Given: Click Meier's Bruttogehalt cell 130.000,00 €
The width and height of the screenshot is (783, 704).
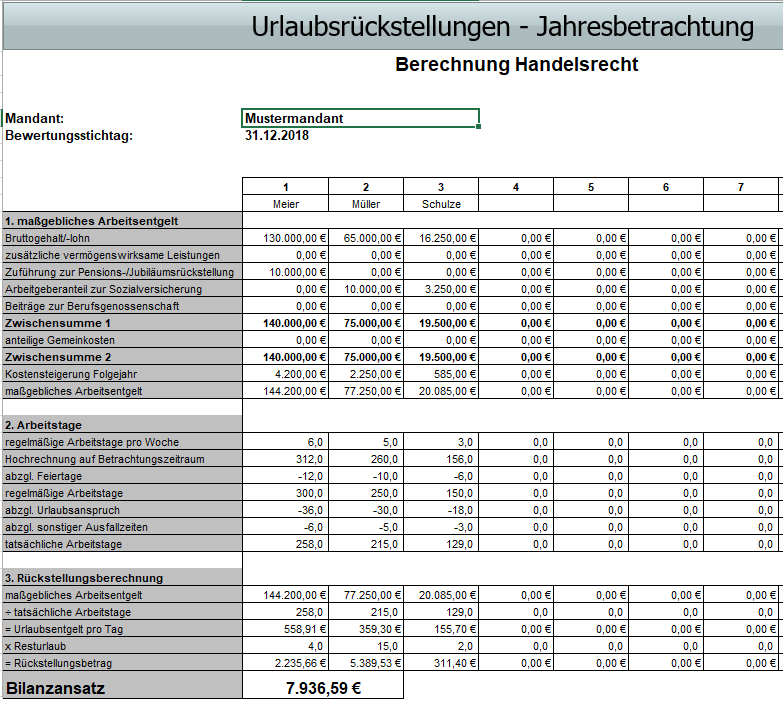Looking at the screenshot, I should coord(285,238).
